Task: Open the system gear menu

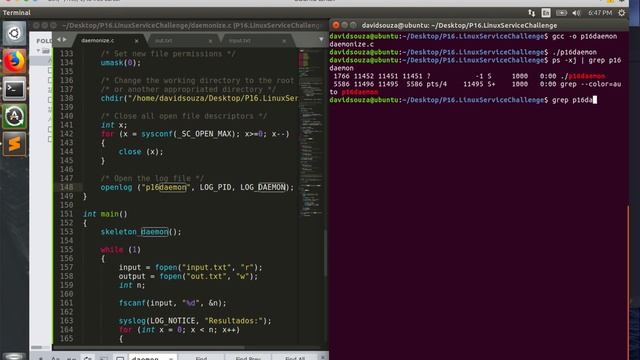Action: coord(622,13)
